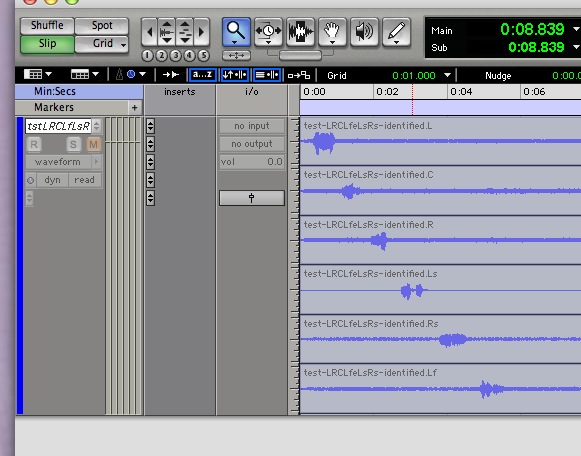The height and width of the screenshot is (456, 581).
Task: Select the Trimmer tool
Action: tap(268, 32)
